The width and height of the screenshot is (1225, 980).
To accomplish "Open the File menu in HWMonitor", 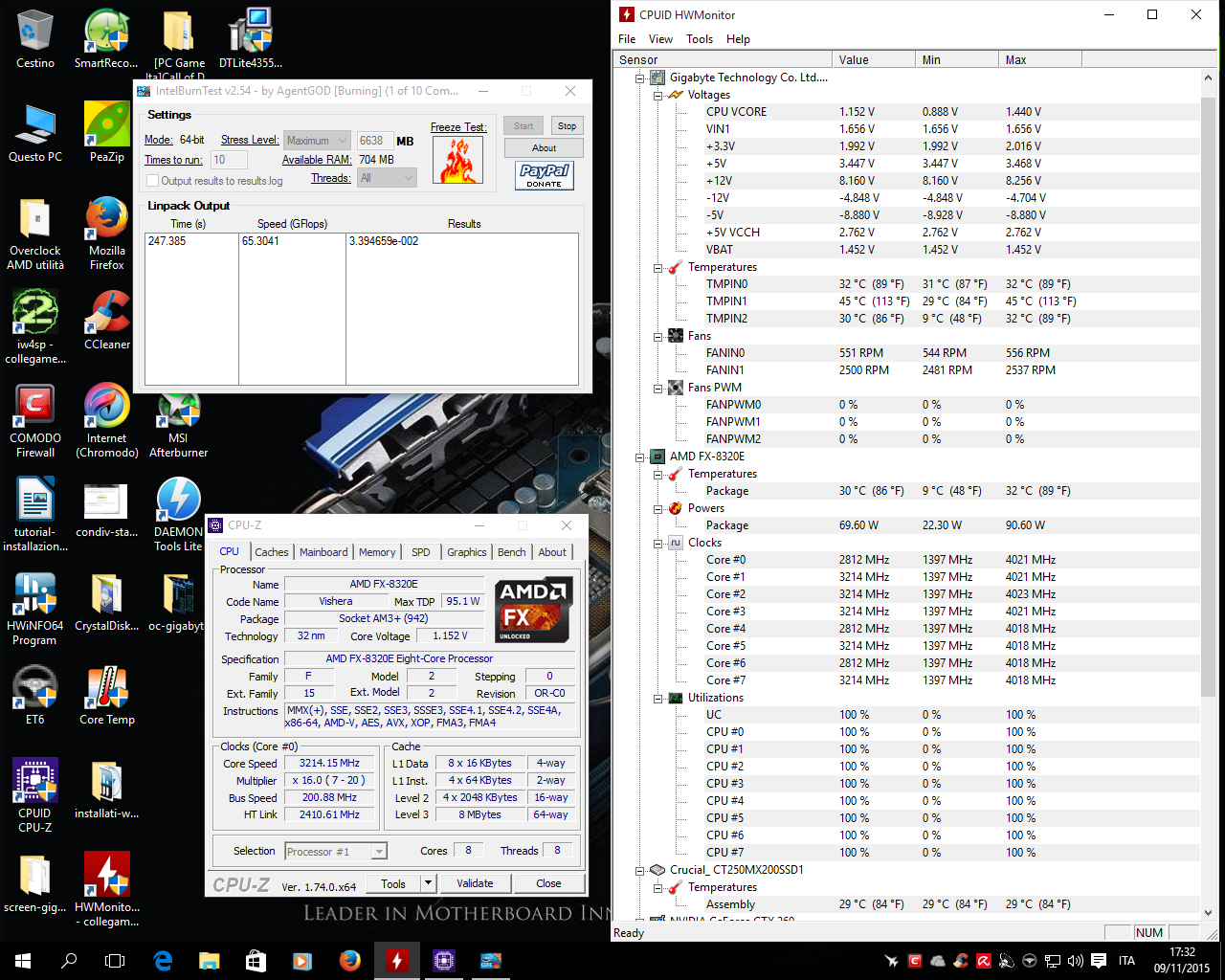I will click(627, 39).
